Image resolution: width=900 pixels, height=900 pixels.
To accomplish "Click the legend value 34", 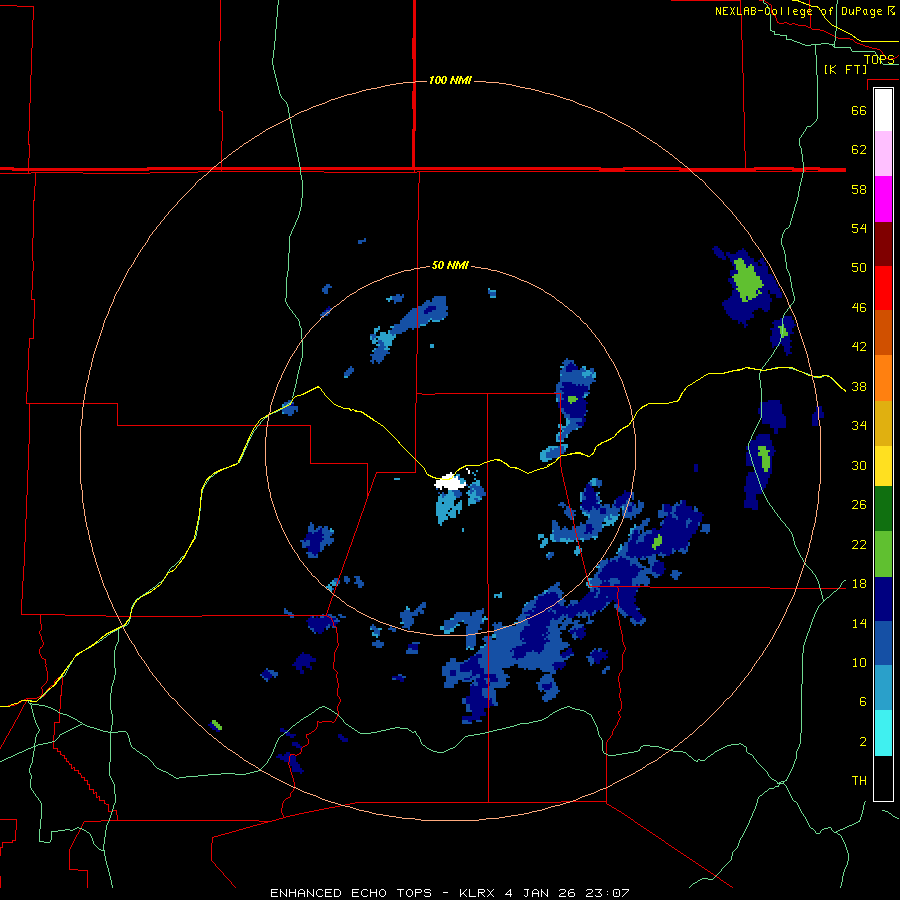I will tap(859, 426).
